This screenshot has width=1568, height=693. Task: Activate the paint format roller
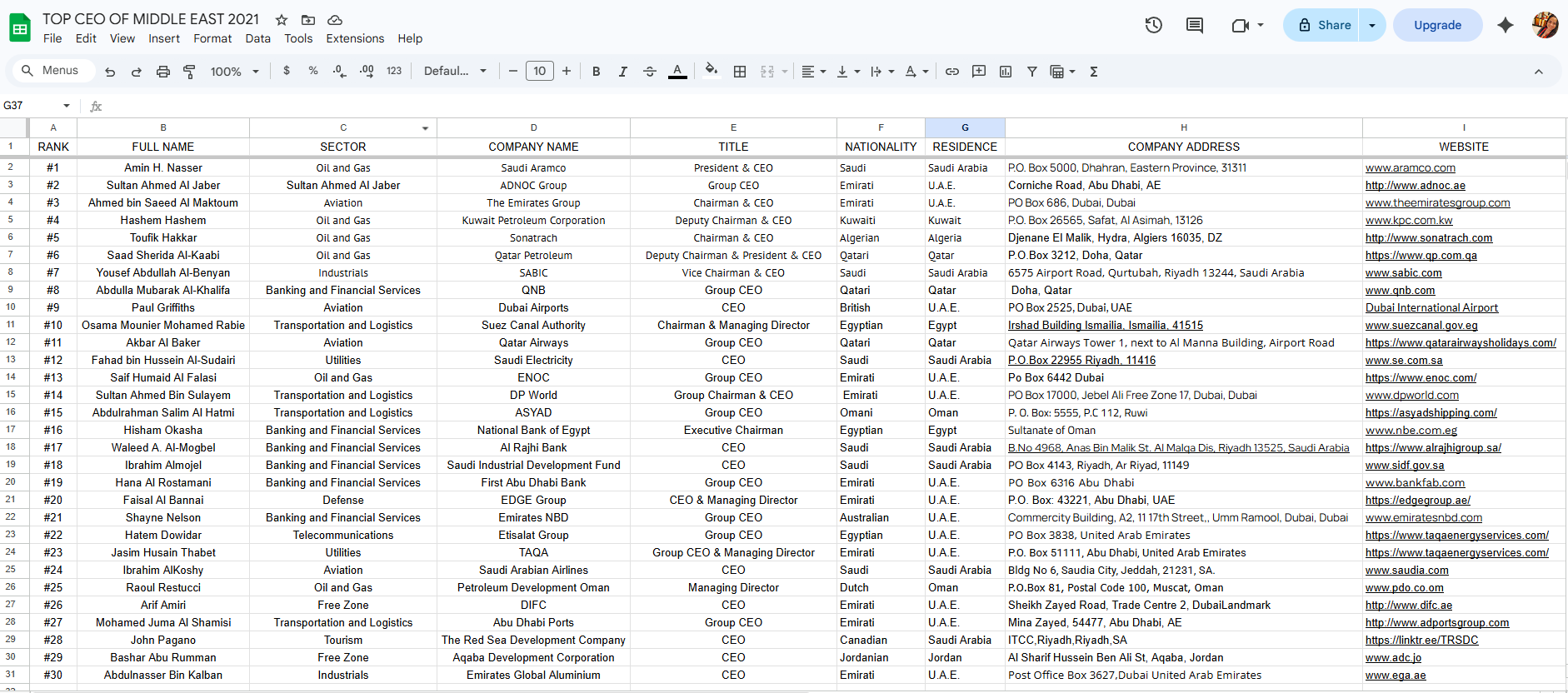point(190,72)
